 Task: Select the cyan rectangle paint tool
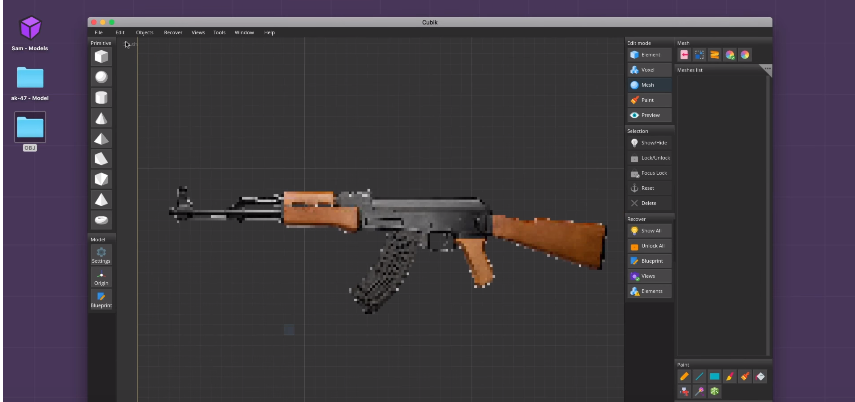(715, 376)
